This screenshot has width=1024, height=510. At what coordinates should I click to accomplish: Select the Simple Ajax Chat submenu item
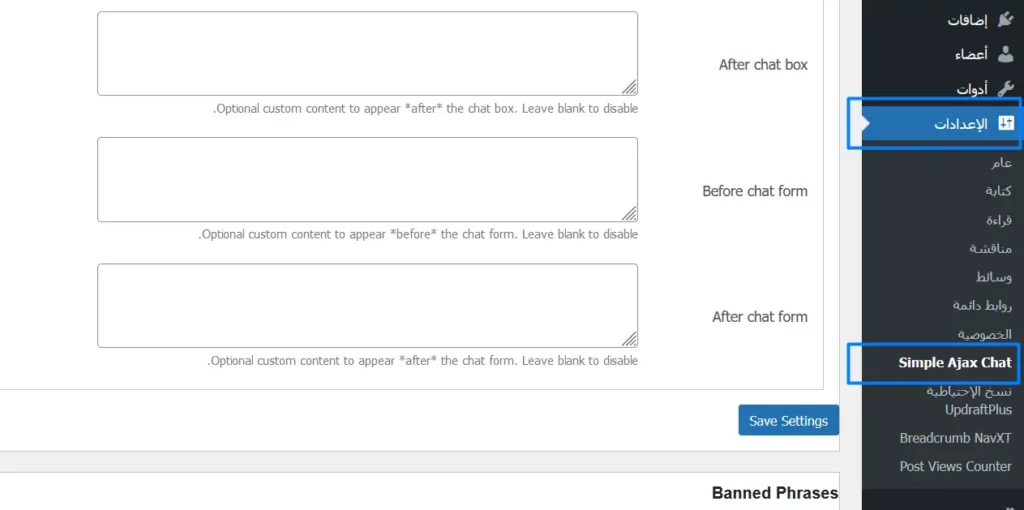954,363
